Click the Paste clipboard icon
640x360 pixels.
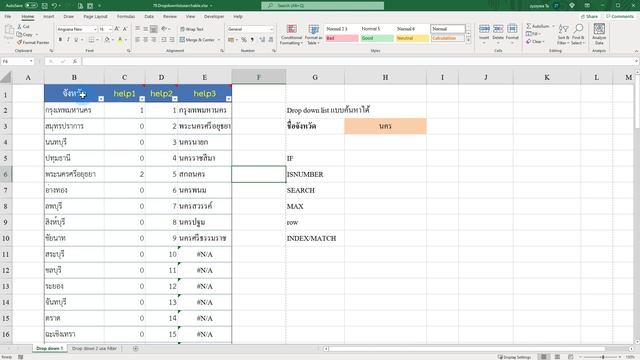click(9, 31)
